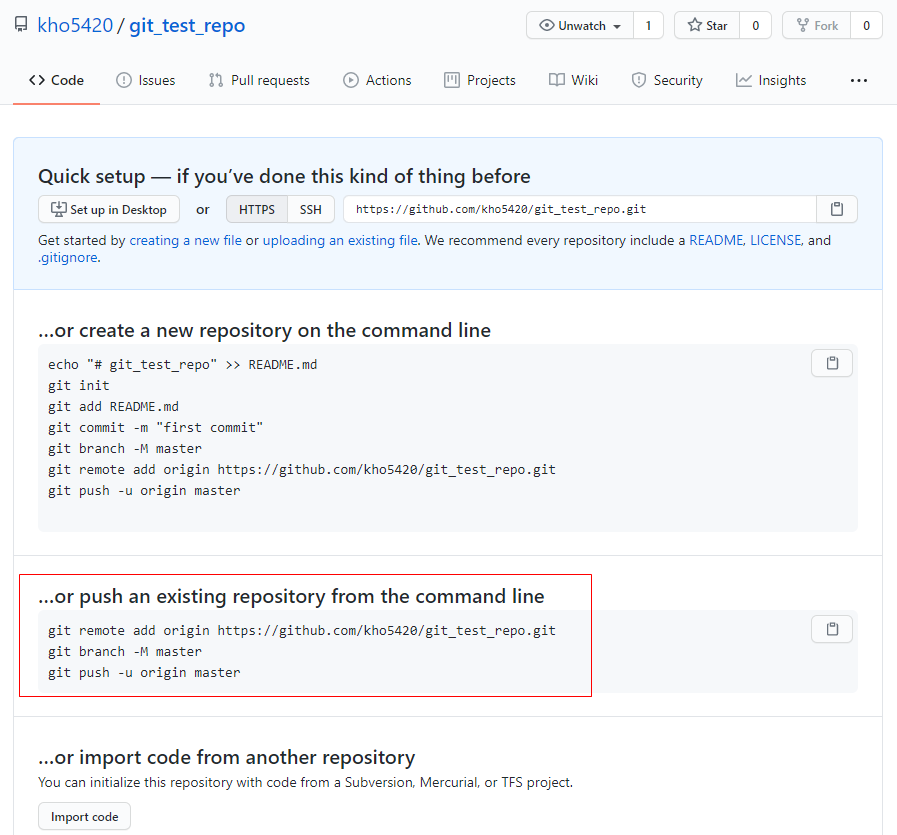Viewport: 897px width, 835px height.
Task: Click git branch -M master in the create new repository block
Action: 125,449
